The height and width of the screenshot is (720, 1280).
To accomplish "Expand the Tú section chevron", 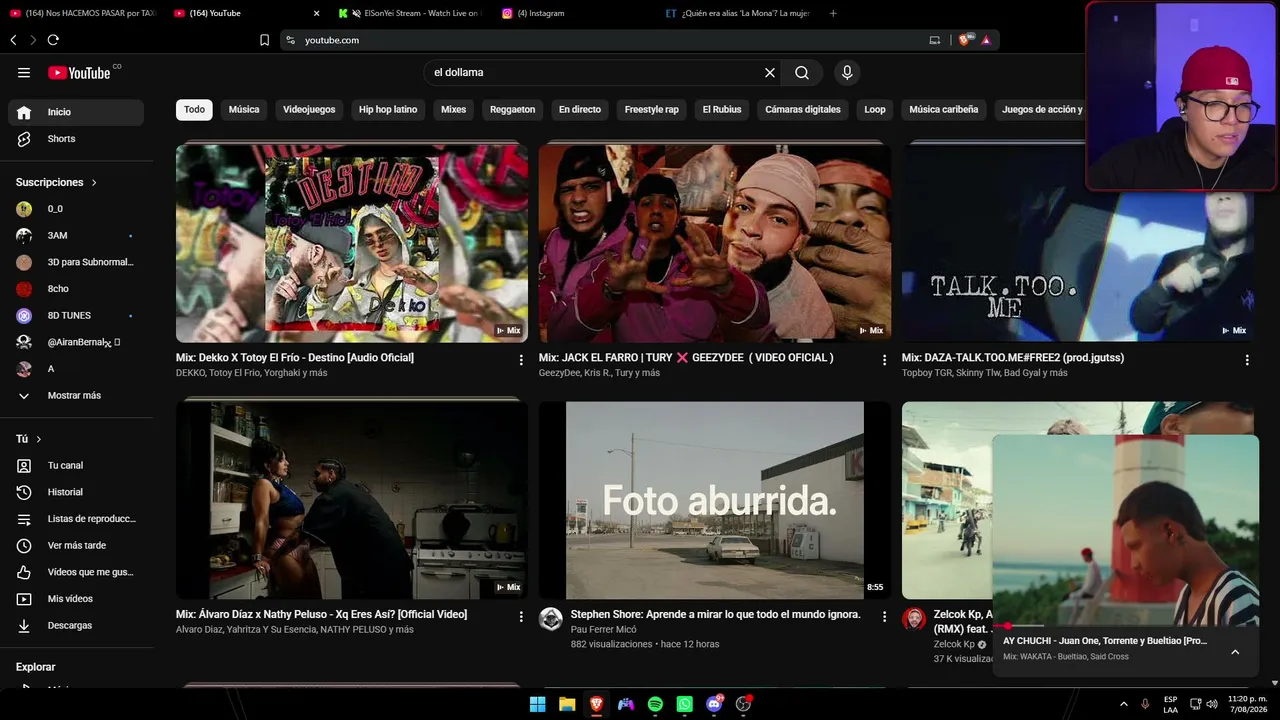I will click(39, 439).
